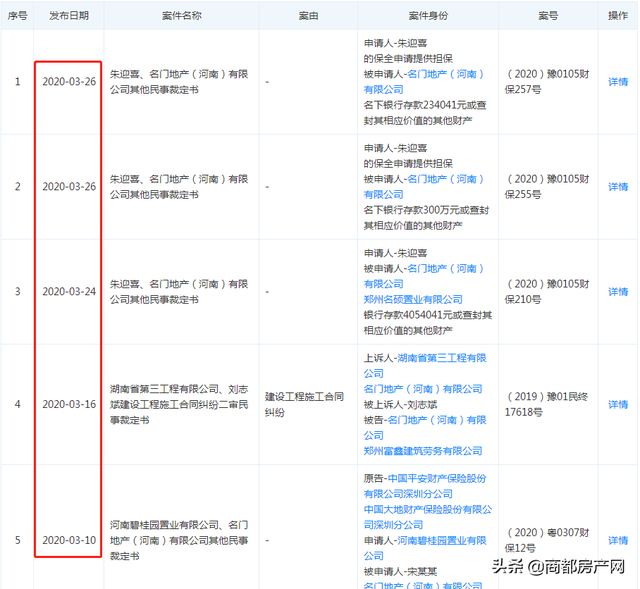Click case number （2019）豫01民终17618号
The width and height of the screenshot is (640, 589).
point(547,404)
